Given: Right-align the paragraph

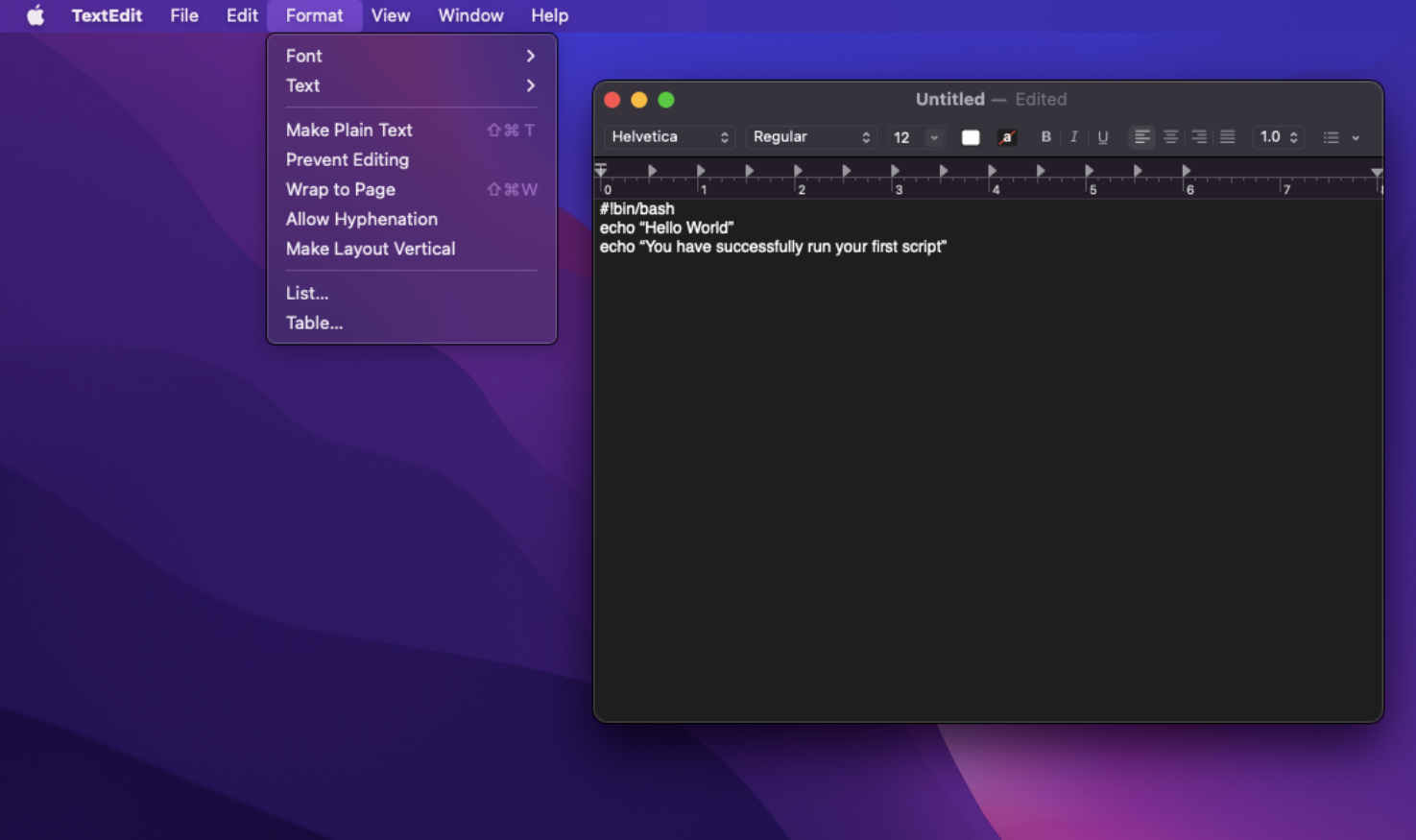Looking at the screenshot, I should [1199, 137].
